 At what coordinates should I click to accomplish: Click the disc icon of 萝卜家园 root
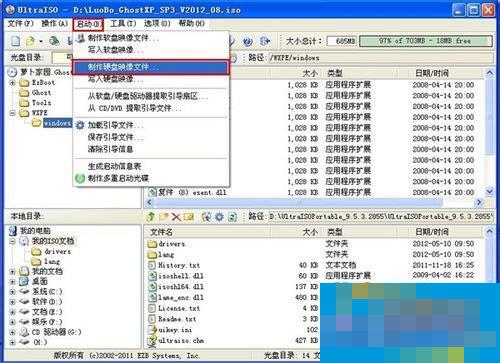(x=12, y=72)
